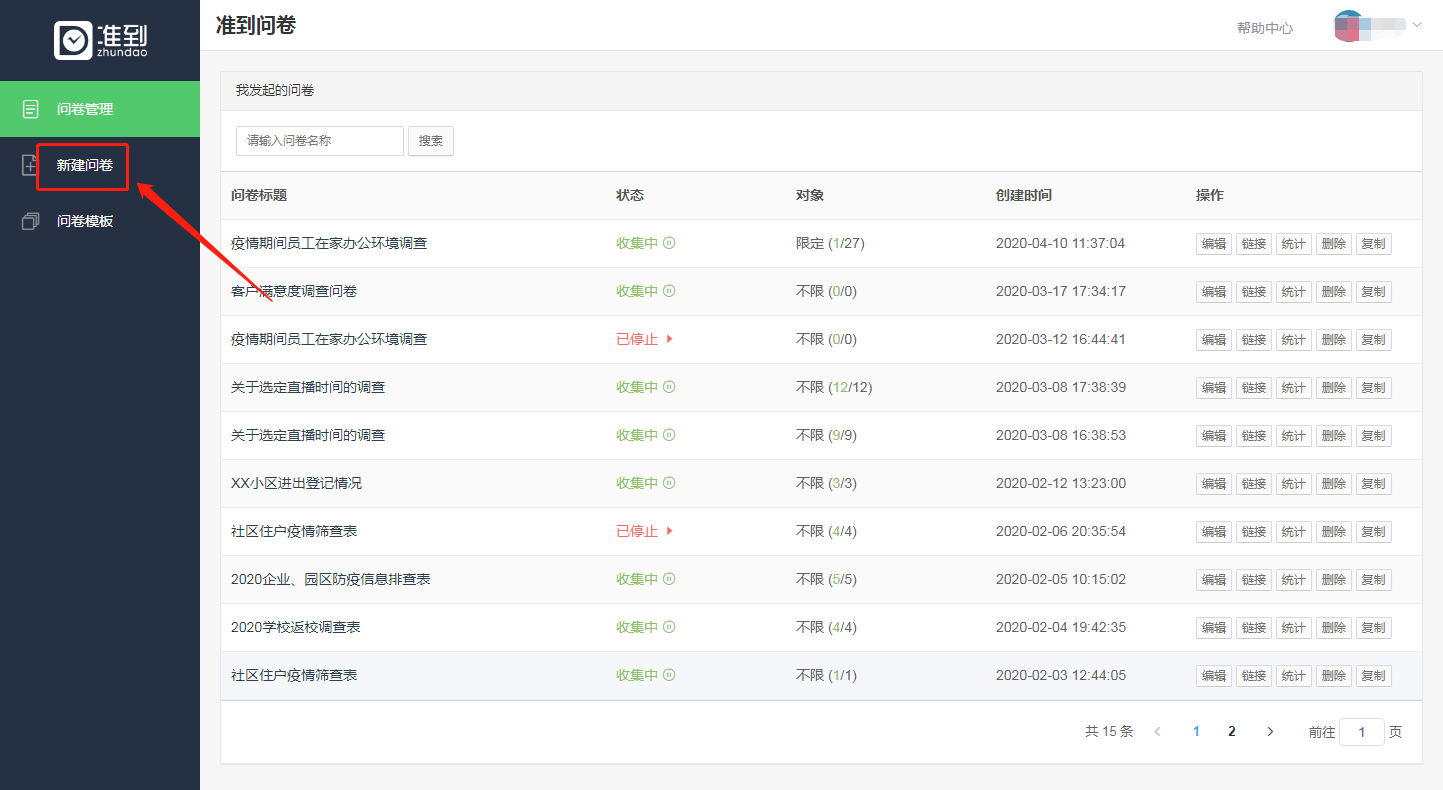Open the 帮助中心 link

coord(1264,28)
